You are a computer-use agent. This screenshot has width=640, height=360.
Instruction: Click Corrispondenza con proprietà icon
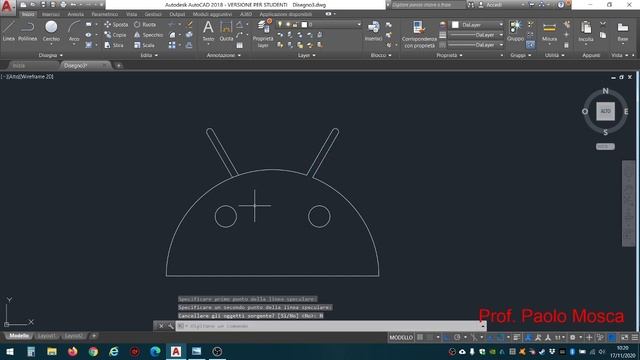coord(419,33)
